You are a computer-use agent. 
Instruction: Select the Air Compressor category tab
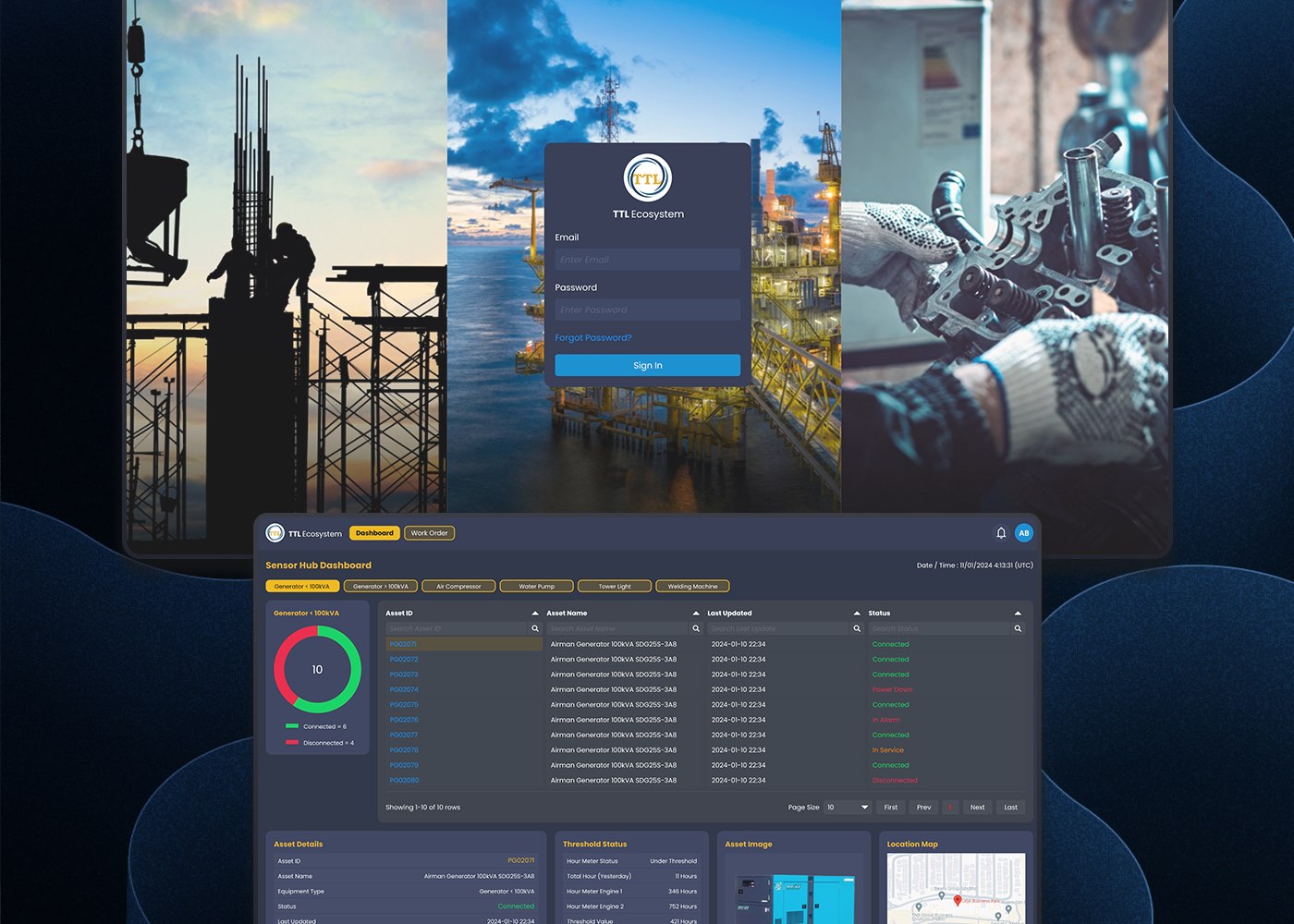458,587
